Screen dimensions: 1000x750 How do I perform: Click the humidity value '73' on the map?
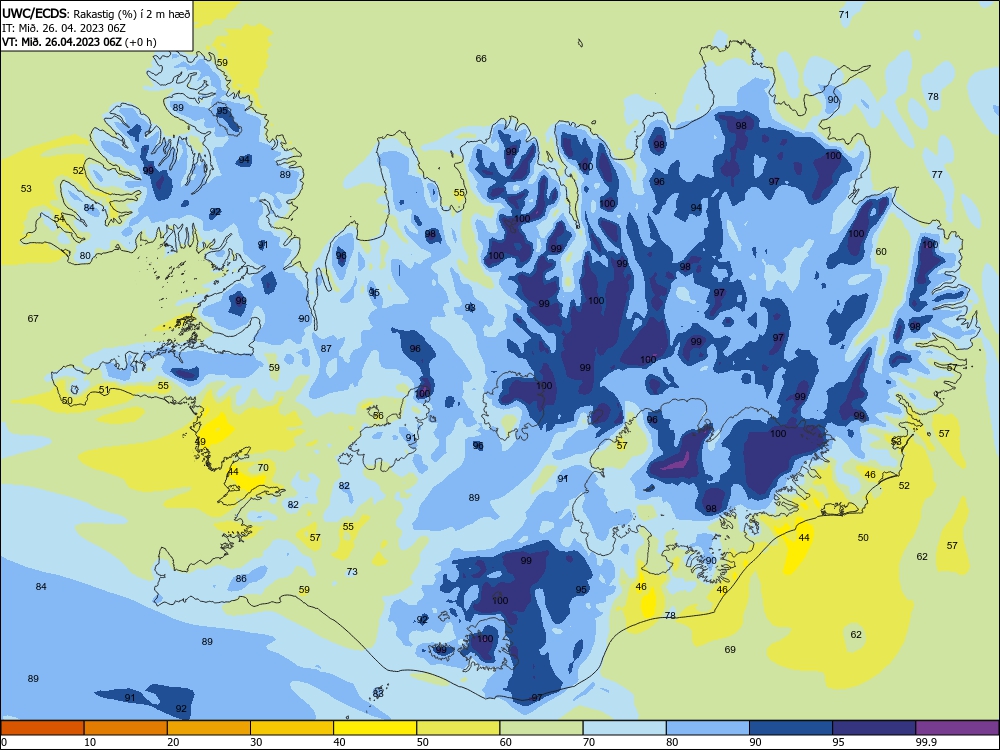coord(352,571)
